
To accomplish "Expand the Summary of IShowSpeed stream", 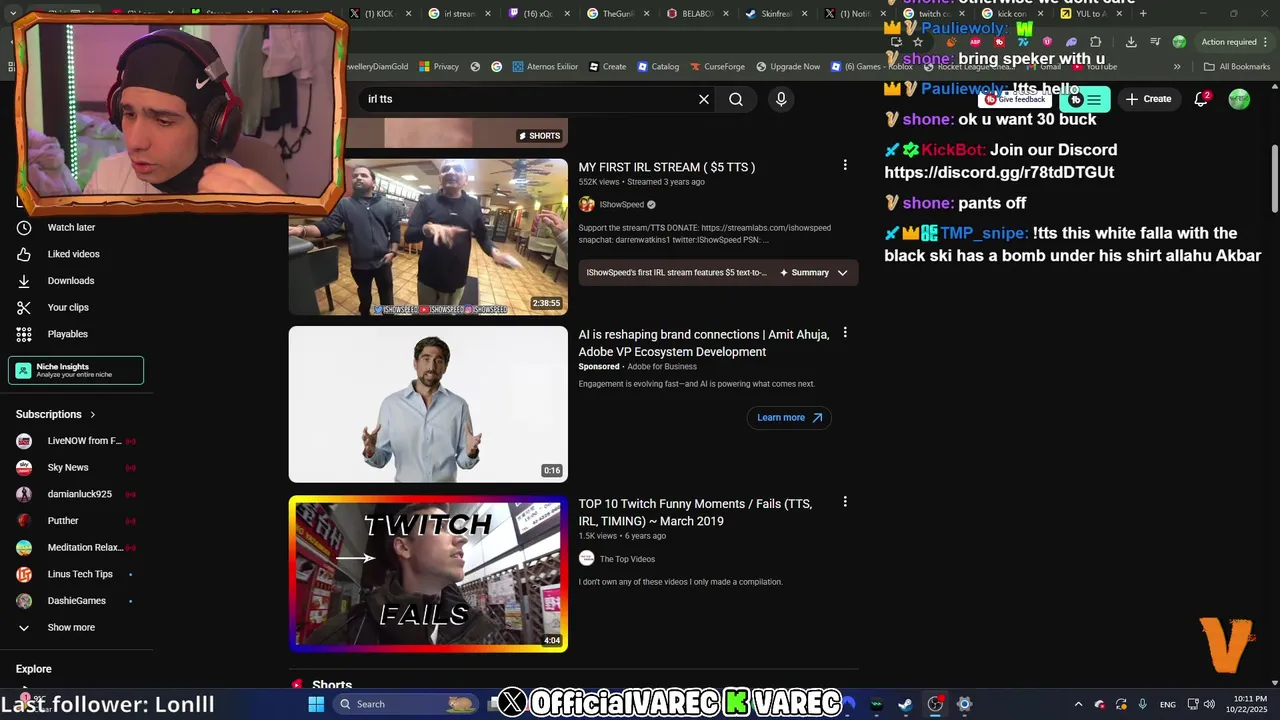I will [x=814, y=272].
